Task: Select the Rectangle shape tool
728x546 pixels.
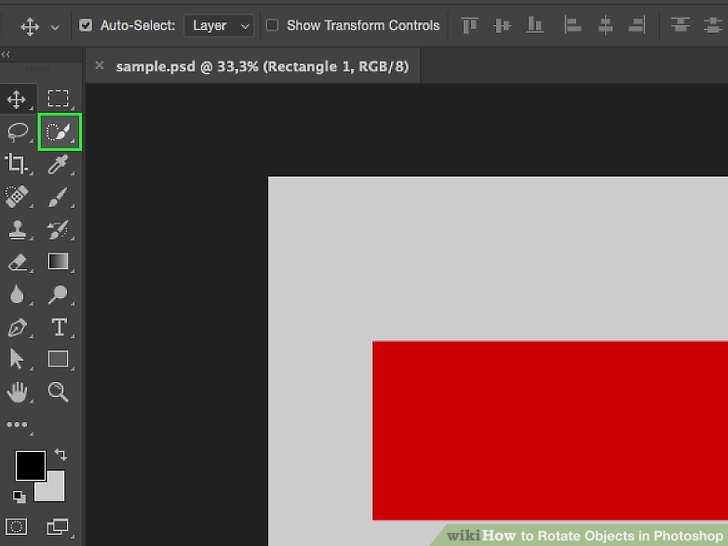Action: click(58, 359)
